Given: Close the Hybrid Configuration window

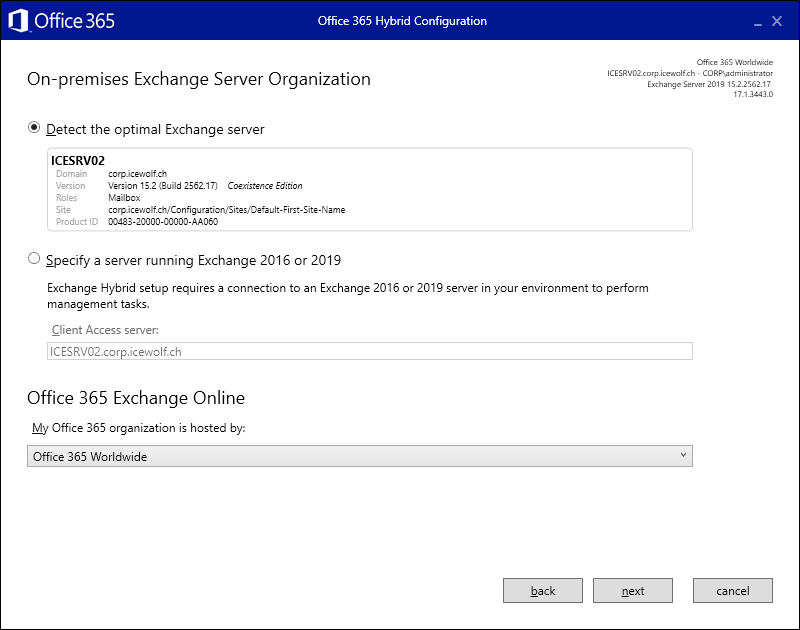Looking at the screenshot, I should [x=777, y=21].
